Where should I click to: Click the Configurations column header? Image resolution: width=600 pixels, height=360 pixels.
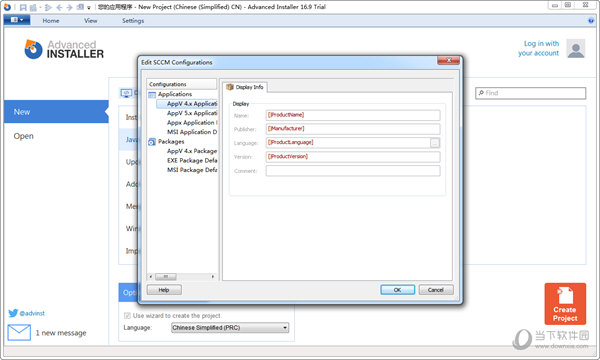pos(181,84)
